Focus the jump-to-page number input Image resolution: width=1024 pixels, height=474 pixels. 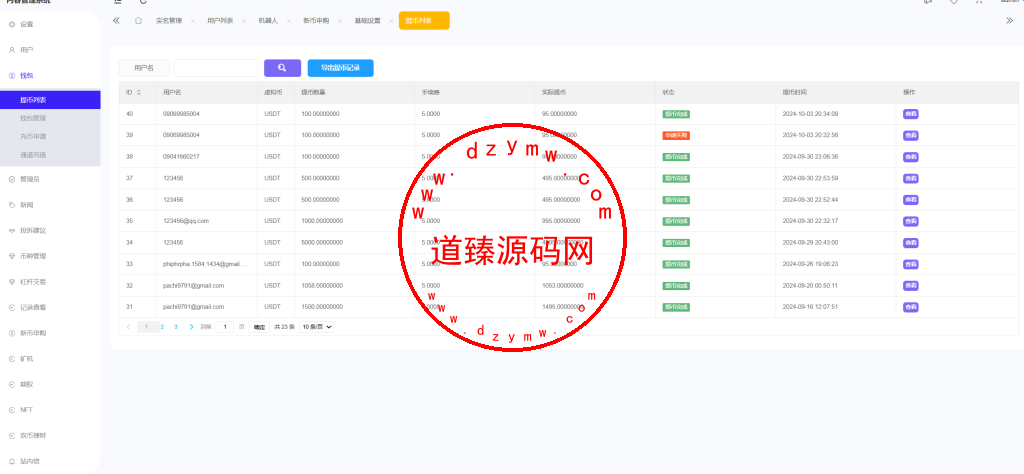225,326
